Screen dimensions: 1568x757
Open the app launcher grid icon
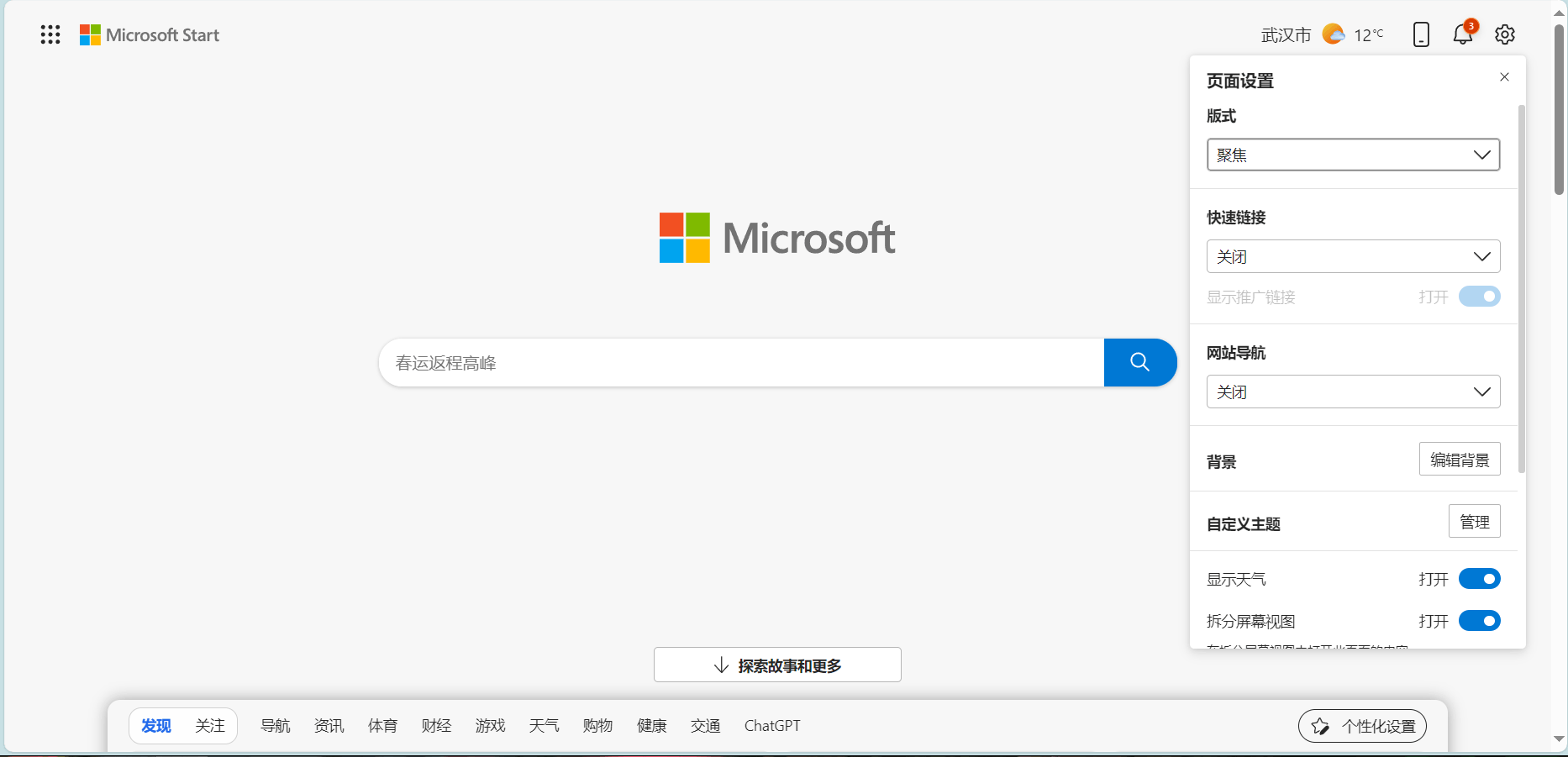pos(50,34)
